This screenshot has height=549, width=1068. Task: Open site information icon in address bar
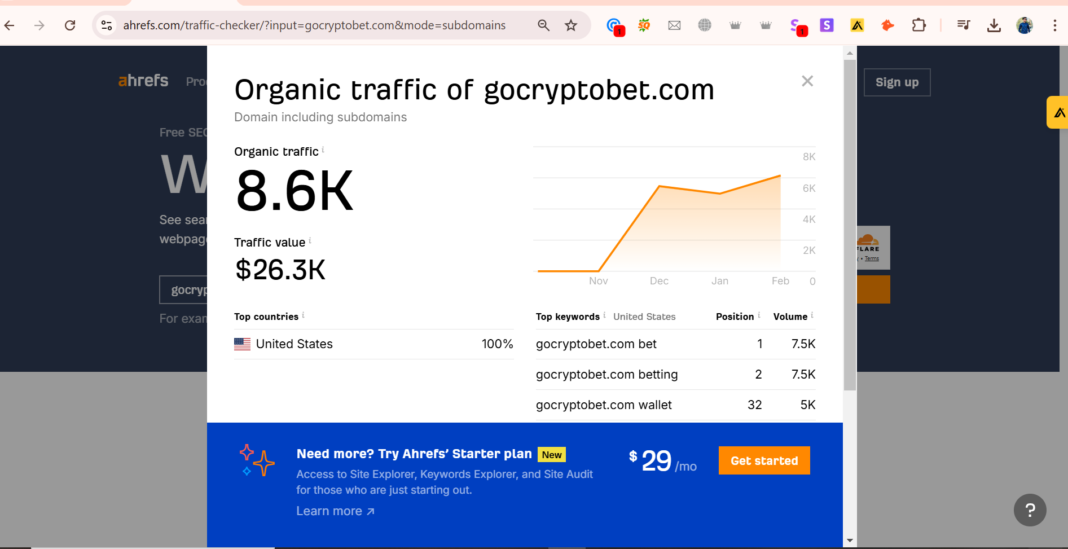pos(106,25)
